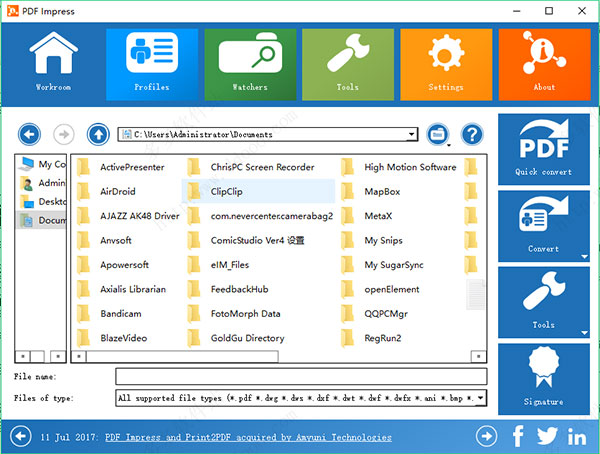Click the browse folder view icon
Screen dimensions: 600x454
[438, 134]
